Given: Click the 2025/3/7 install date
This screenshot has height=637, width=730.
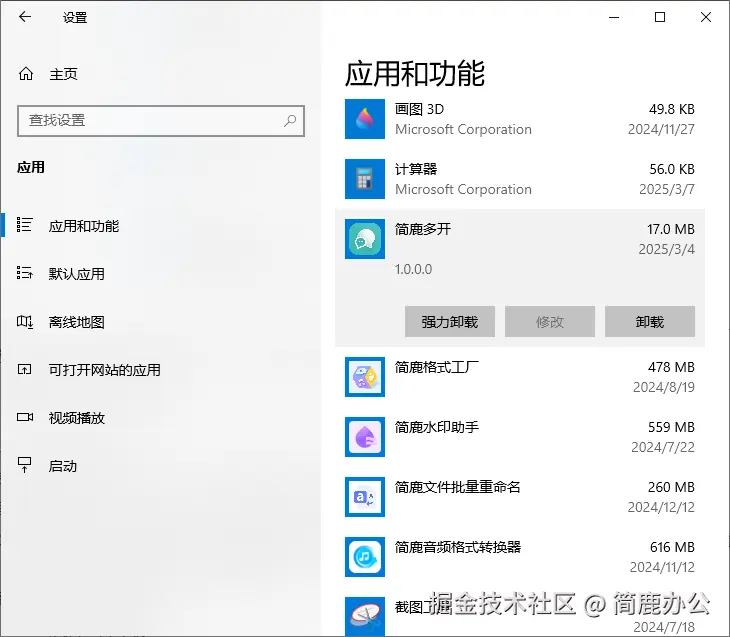Looking at the screenshot, I should 667,189.
